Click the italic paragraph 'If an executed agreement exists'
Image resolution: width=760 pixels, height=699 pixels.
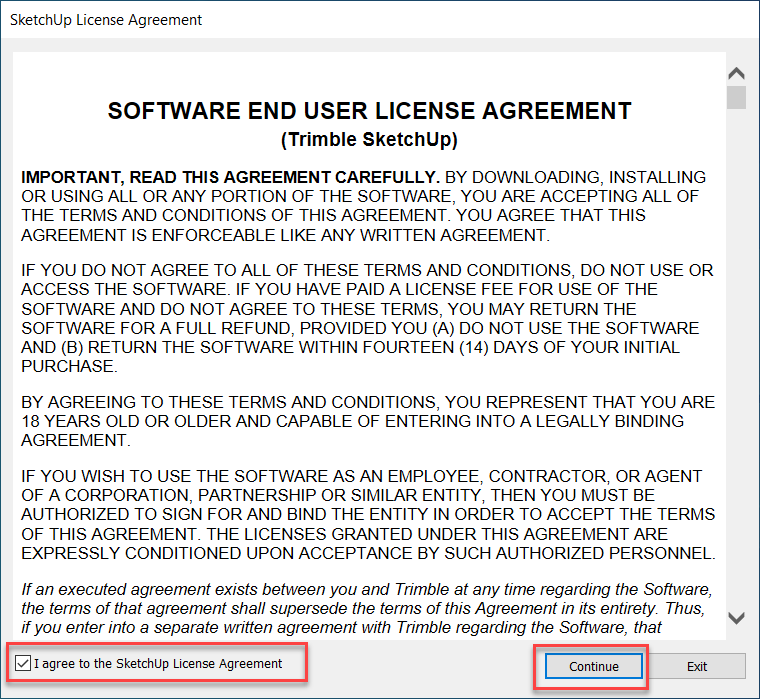367,608
